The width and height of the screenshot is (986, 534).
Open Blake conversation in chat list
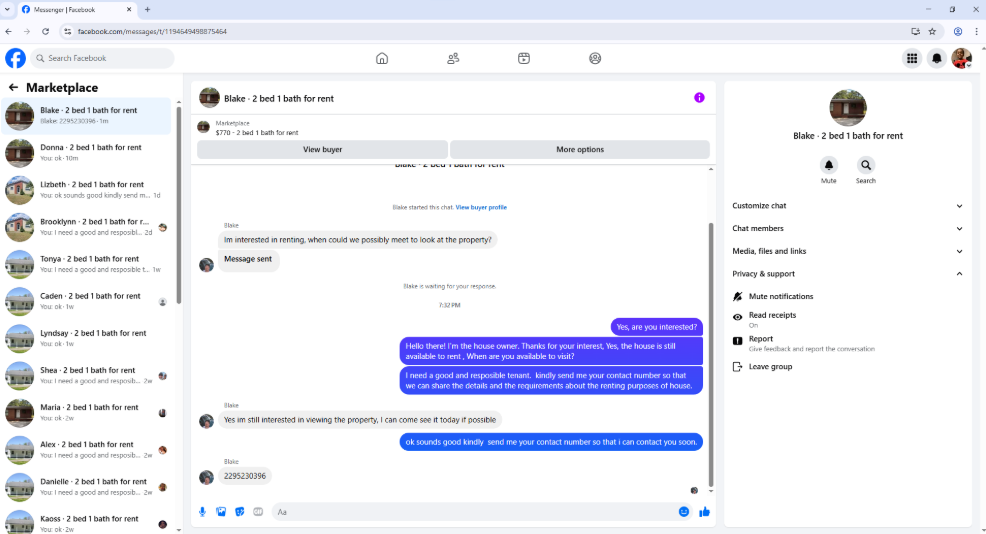tap(86, 116)
